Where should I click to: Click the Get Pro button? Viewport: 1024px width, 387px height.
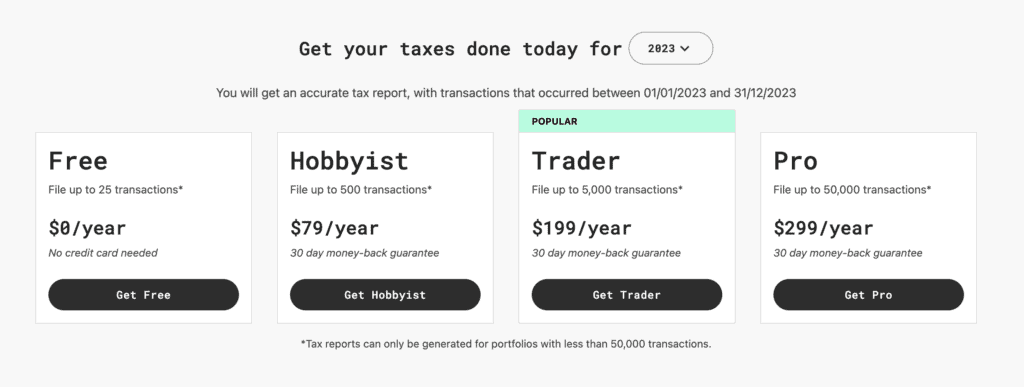[x=869, y=295]
